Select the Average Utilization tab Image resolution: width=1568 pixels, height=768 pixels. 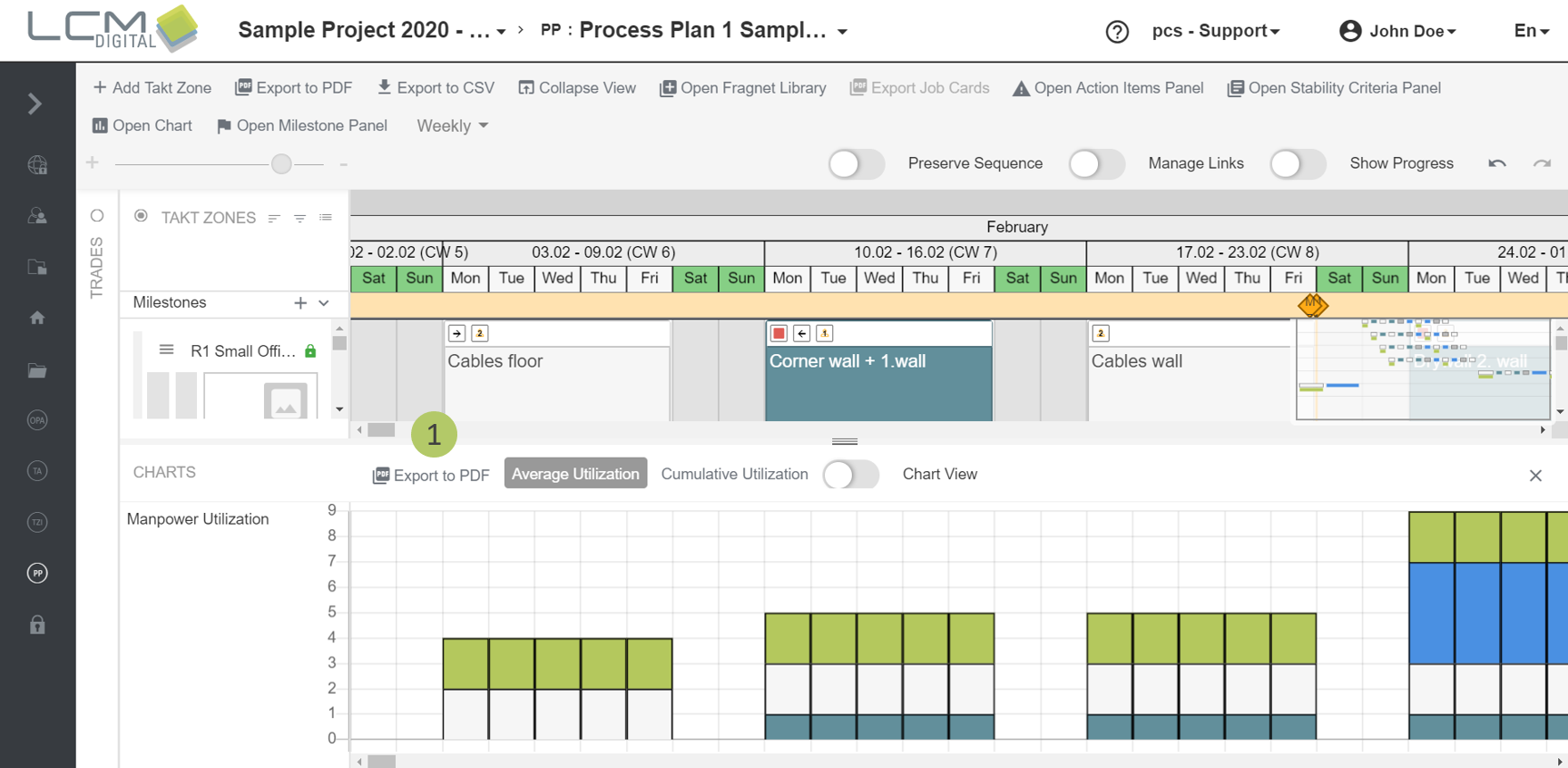[x=575, y=474]
